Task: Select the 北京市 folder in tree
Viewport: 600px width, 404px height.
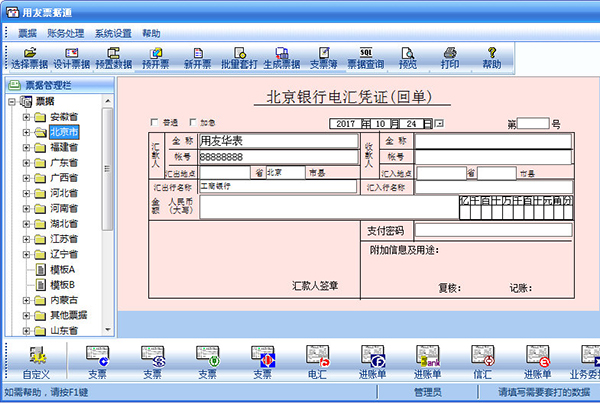Action: (64, 132)
